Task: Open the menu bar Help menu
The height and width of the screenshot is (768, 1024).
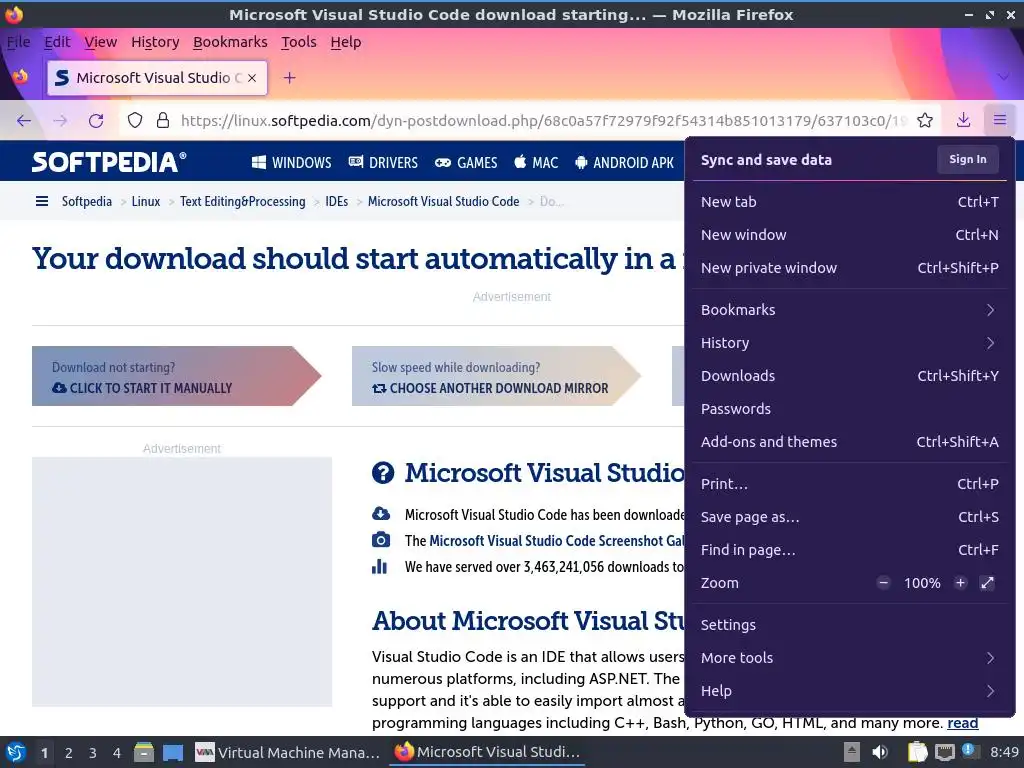Action: pyautogui.click(x=345, y=42)
